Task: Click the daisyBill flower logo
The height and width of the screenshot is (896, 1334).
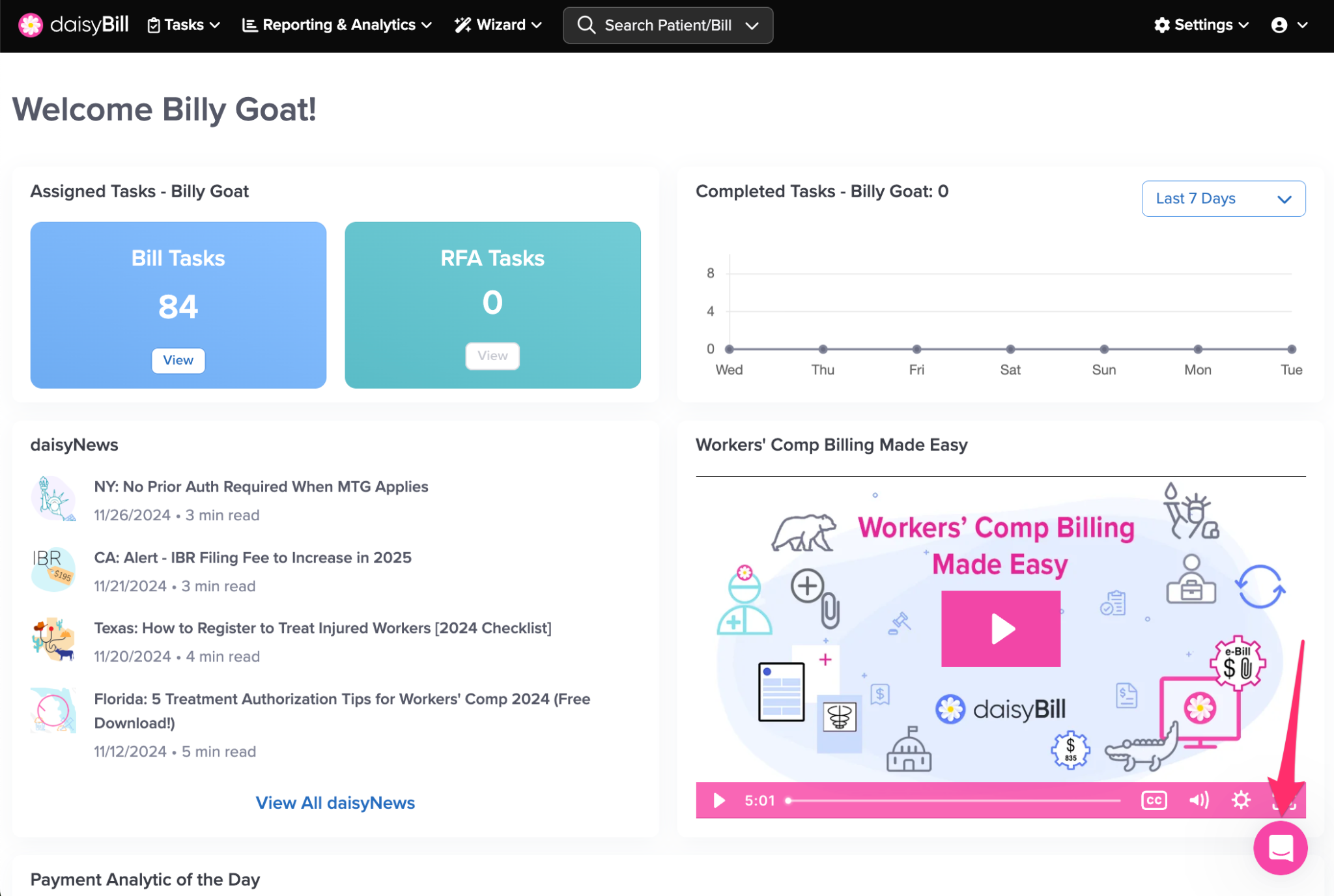Action: coord(30,25)
